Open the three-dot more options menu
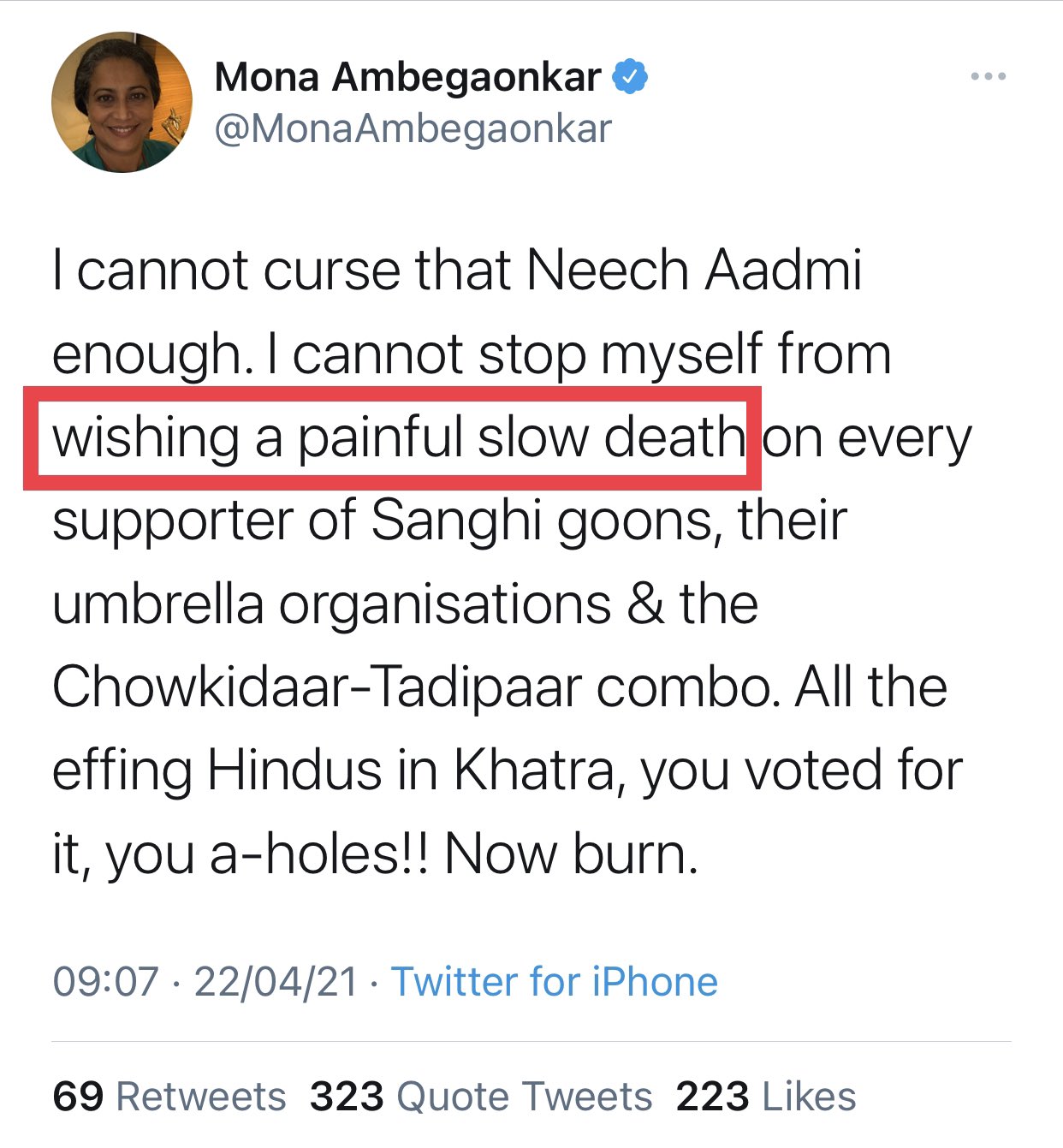Screen dimensions: 1063x1148 (988, 77)
